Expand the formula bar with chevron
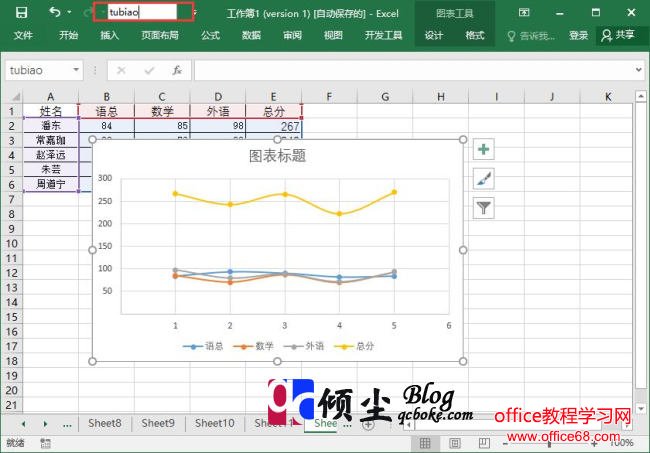Image resolution: width=650 pixels, height=453 pixels. [638, 70]
